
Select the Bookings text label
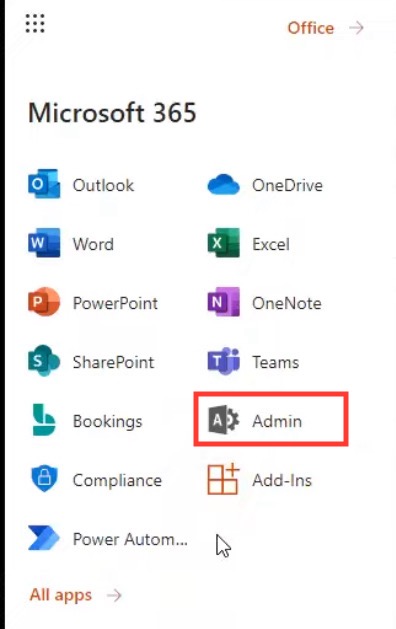[x=108, y=421]
